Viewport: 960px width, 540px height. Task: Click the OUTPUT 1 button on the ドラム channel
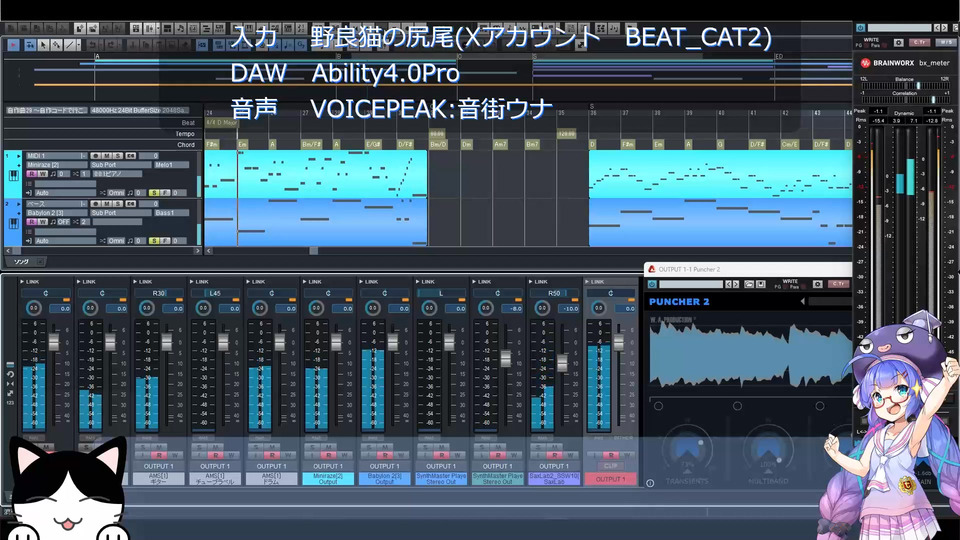click(271, 467)
